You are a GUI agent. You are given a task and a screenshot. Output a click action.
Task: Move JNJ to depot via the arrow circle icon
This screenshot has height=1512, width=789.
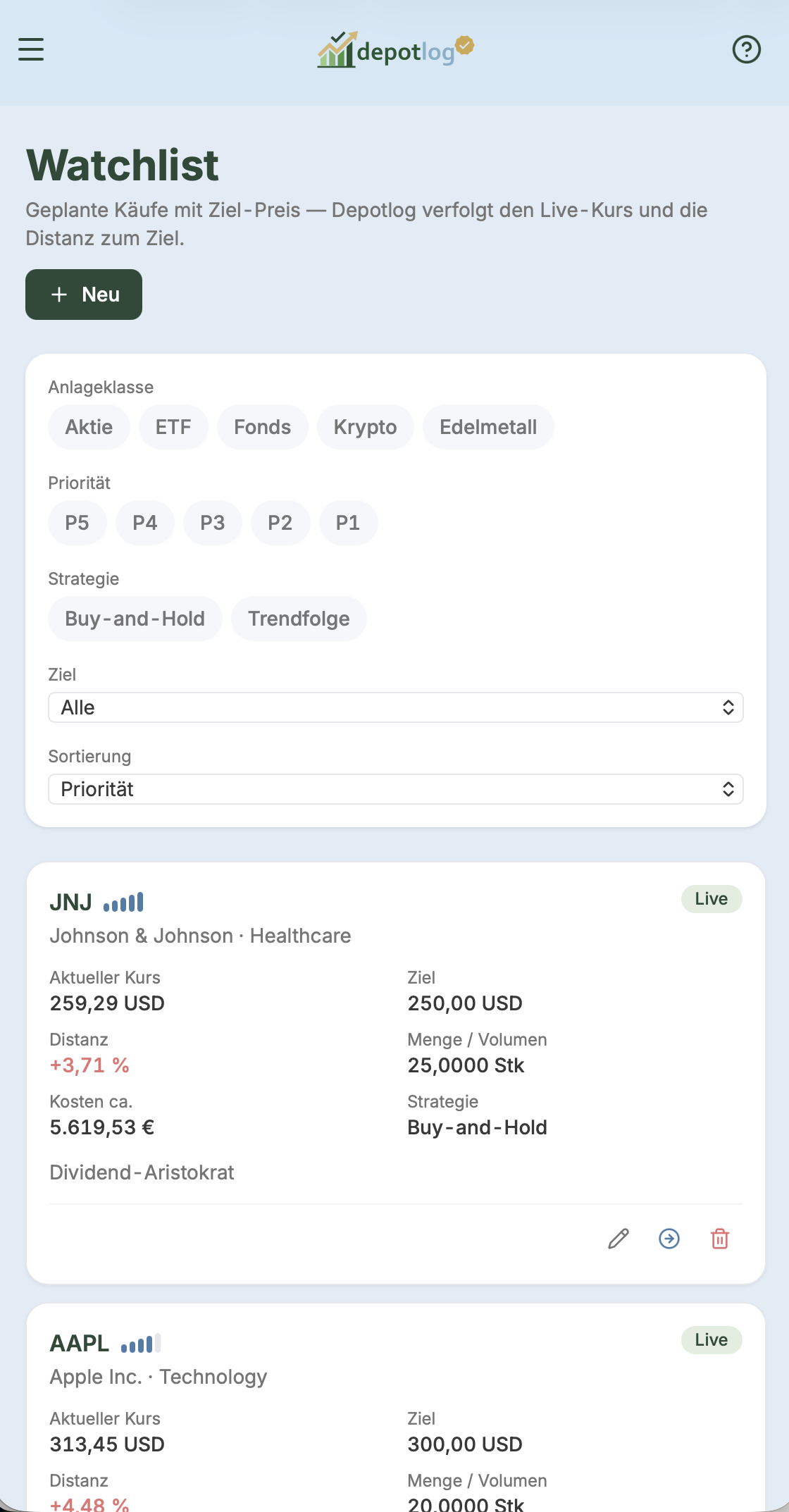(x=669, y=1239)
